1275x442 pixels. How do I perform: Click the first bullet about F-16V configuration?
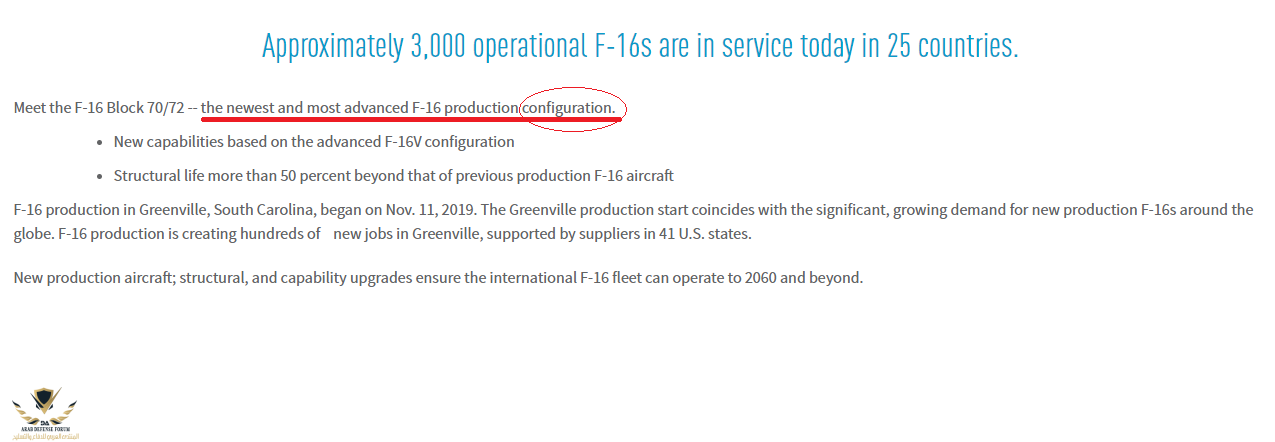[314, 142]
